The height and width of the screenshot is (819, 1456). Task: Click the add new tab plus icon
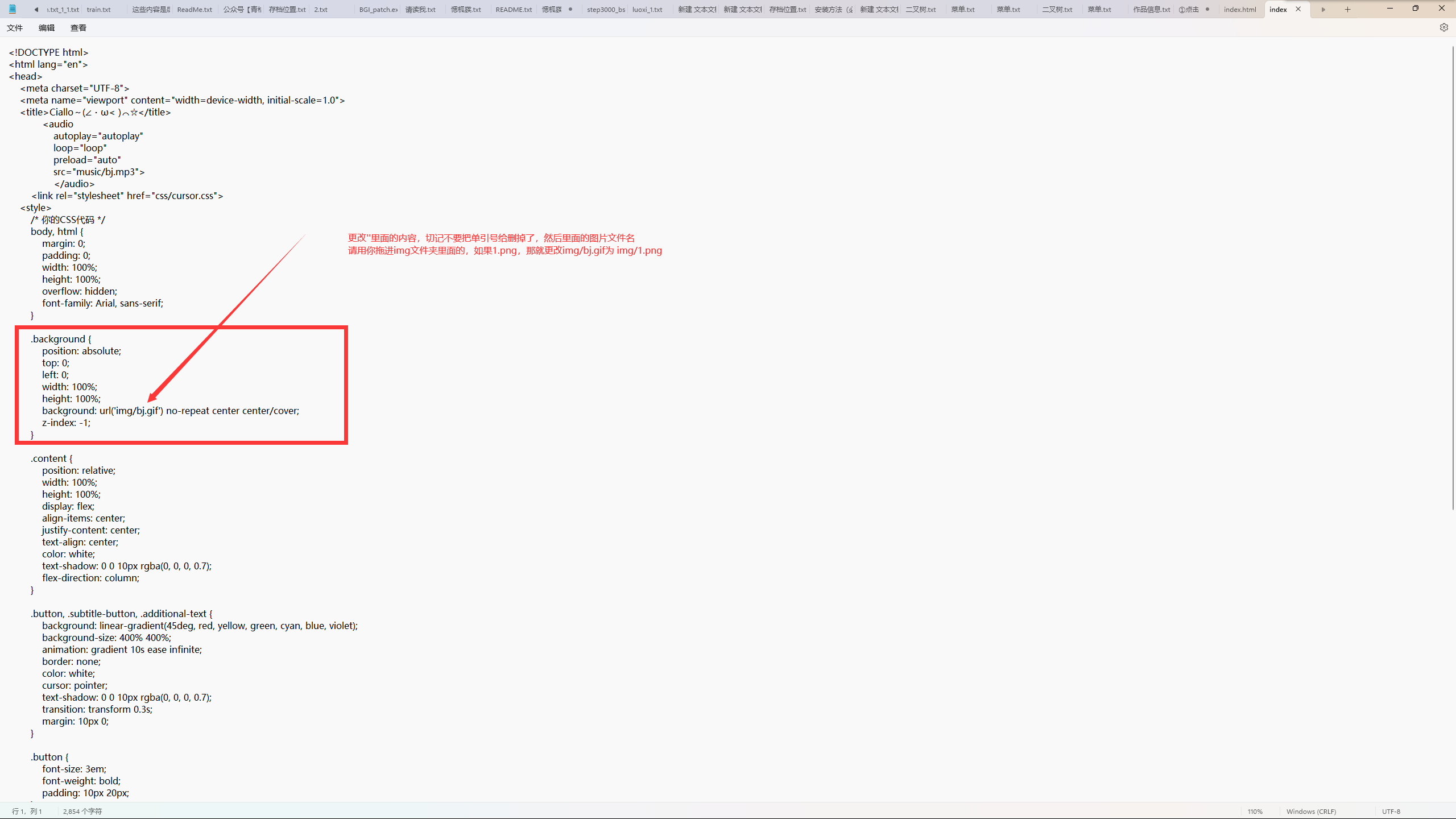1347,9
